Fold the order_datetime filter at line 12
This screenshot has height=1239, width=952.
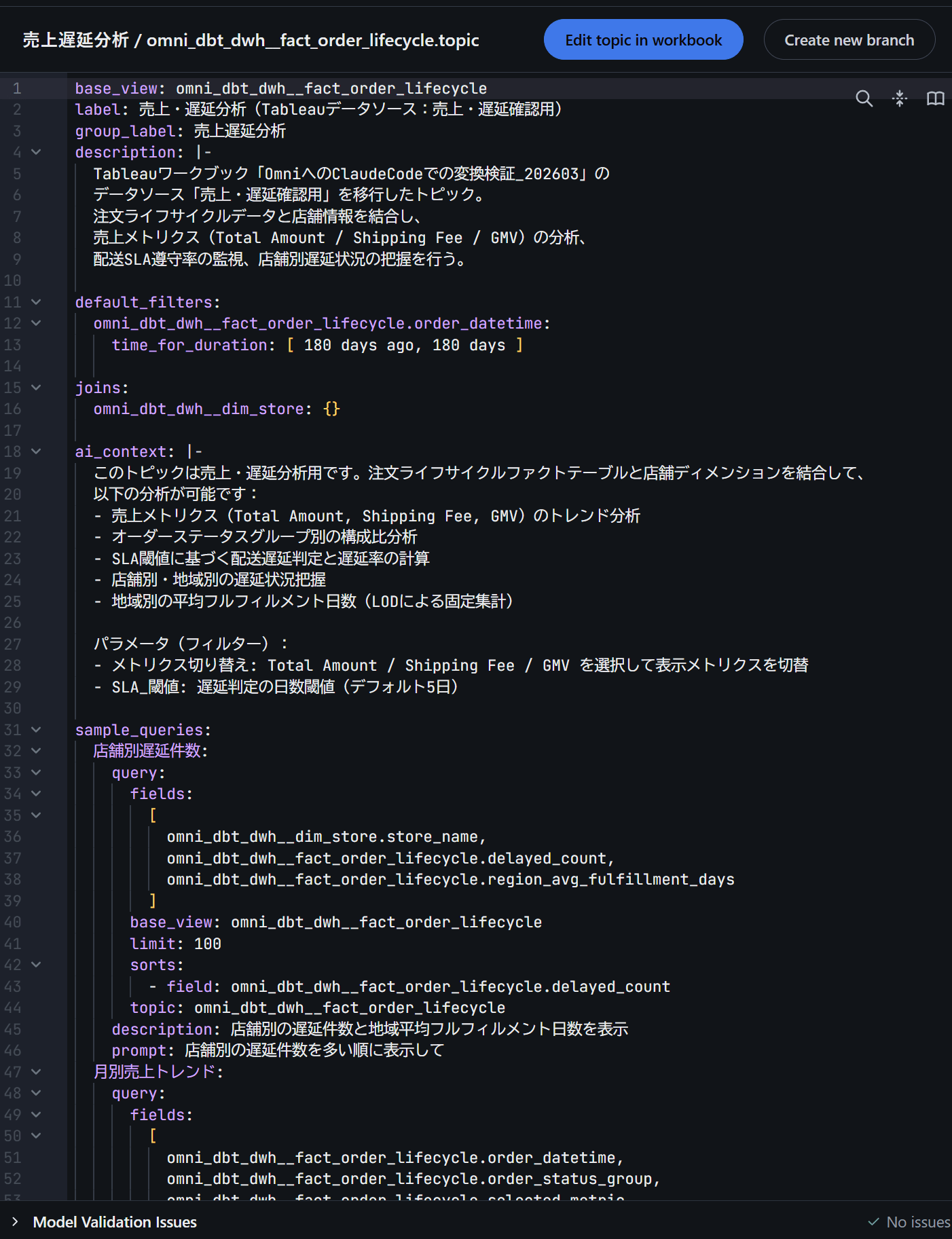click(36, 323)
